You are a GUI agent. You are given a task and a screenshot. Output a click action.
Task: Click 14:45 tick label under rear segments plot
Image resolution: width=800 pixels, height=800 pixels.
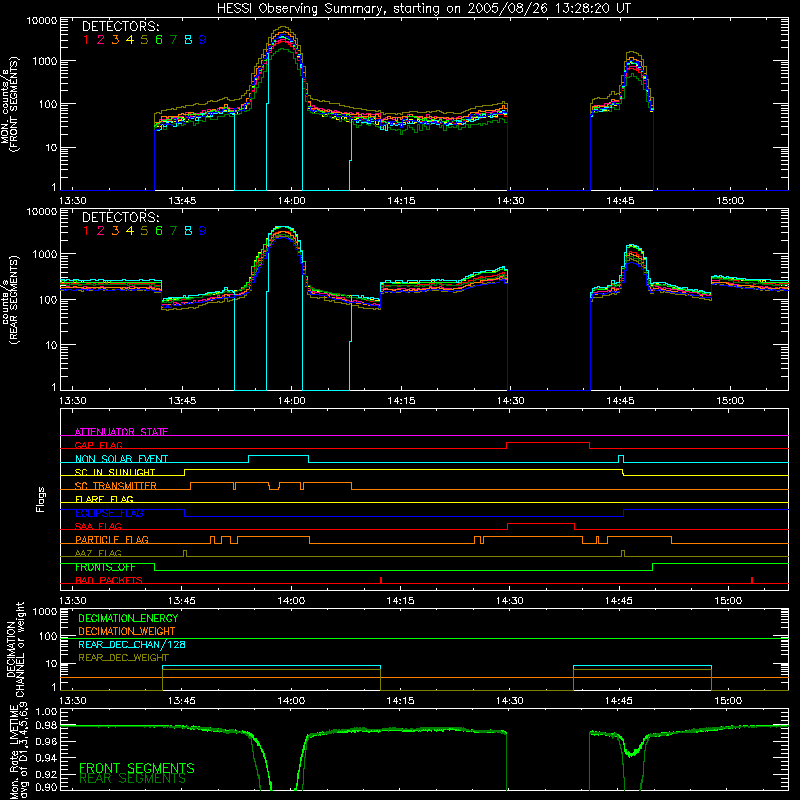tap(620, 401)
